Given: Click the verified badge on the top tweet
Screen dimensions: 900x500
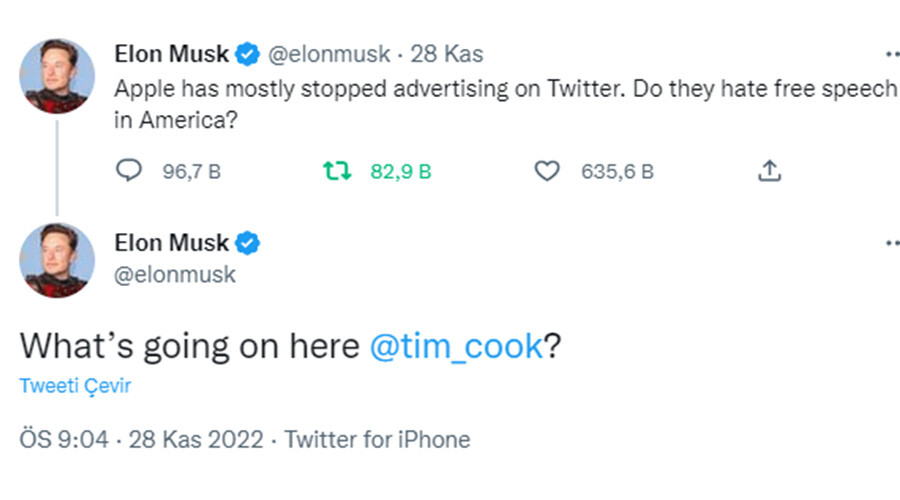Looking at the screenshot, I should [x=247, y=54].
